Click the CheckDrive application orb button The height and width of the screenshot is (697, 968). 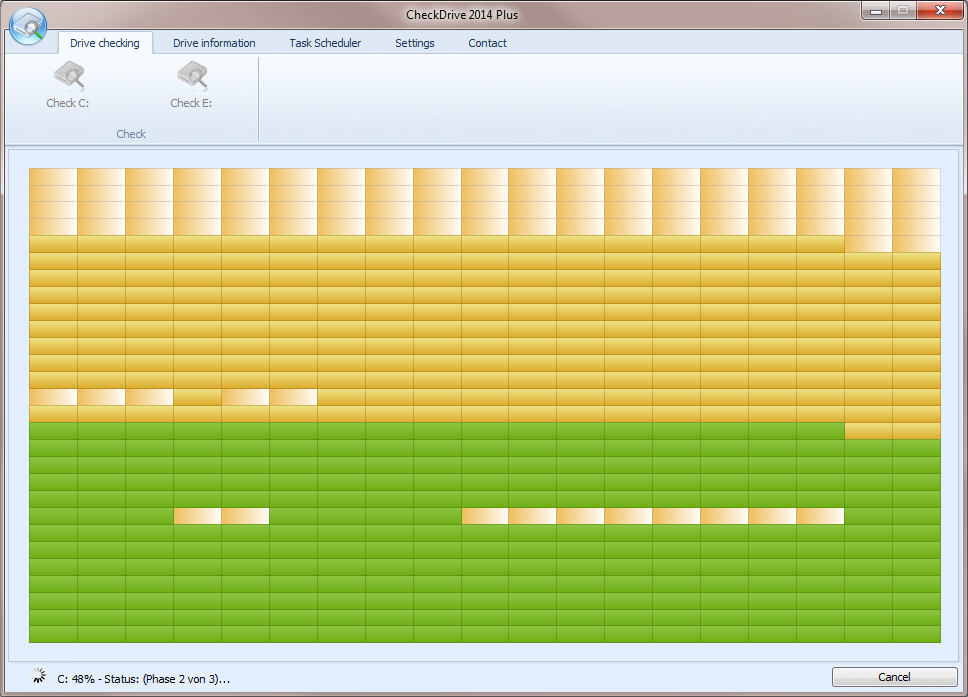28,26
